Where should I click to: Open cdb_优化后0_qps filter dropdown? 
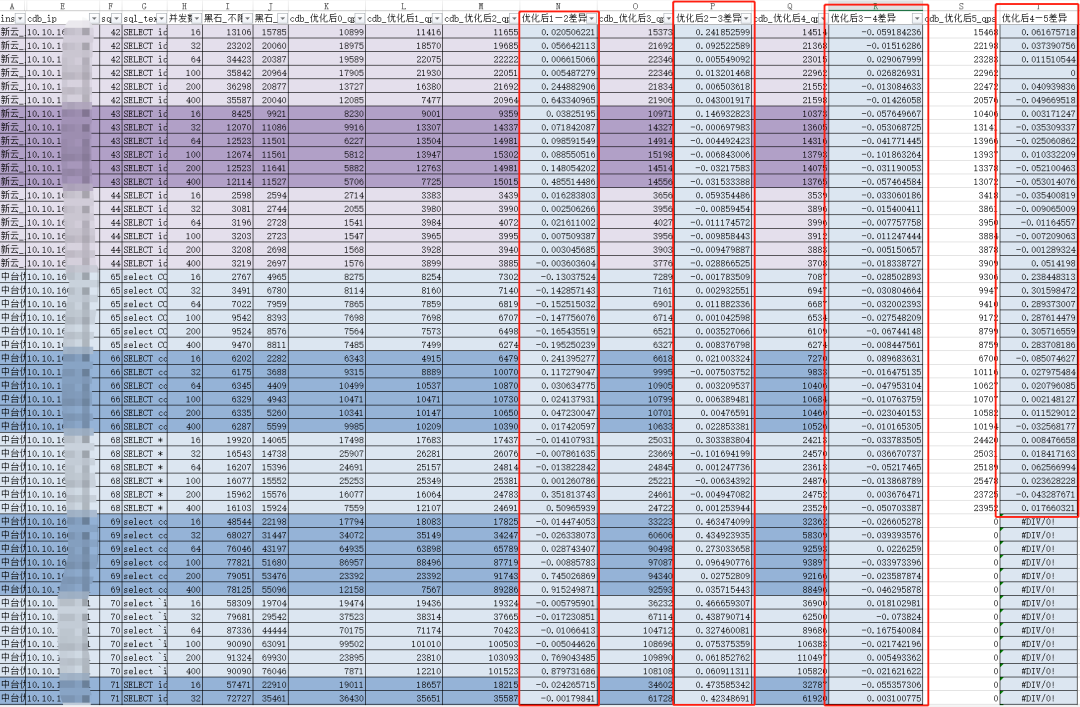click(x=360, y=19)
